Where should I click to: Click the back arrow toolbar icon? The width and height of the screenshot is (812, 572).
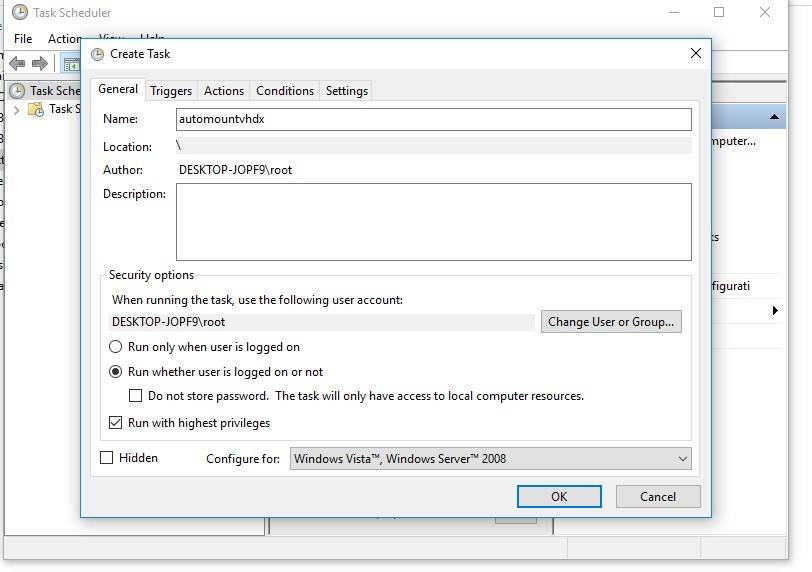pos(16,64)
